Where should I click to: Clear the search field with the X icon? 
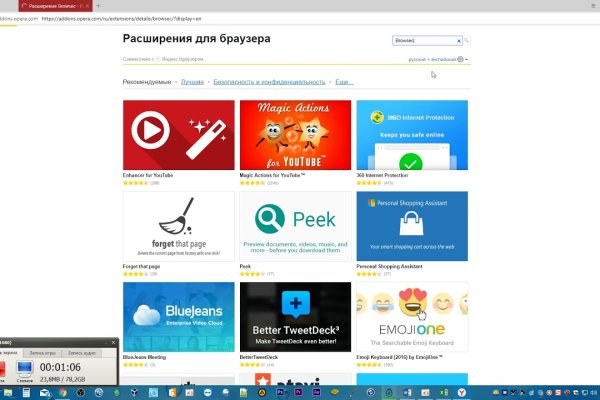point(459,41)
